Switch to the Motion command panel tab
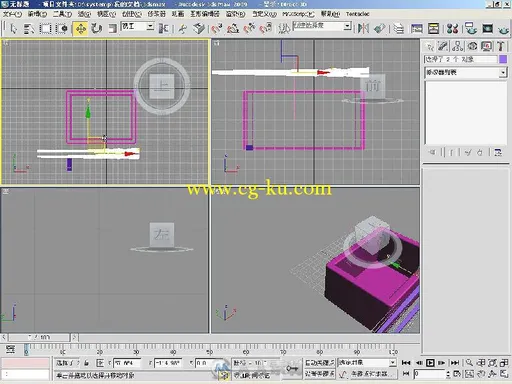The width and height of the screenshot is (512, 384). coord(472,46)
